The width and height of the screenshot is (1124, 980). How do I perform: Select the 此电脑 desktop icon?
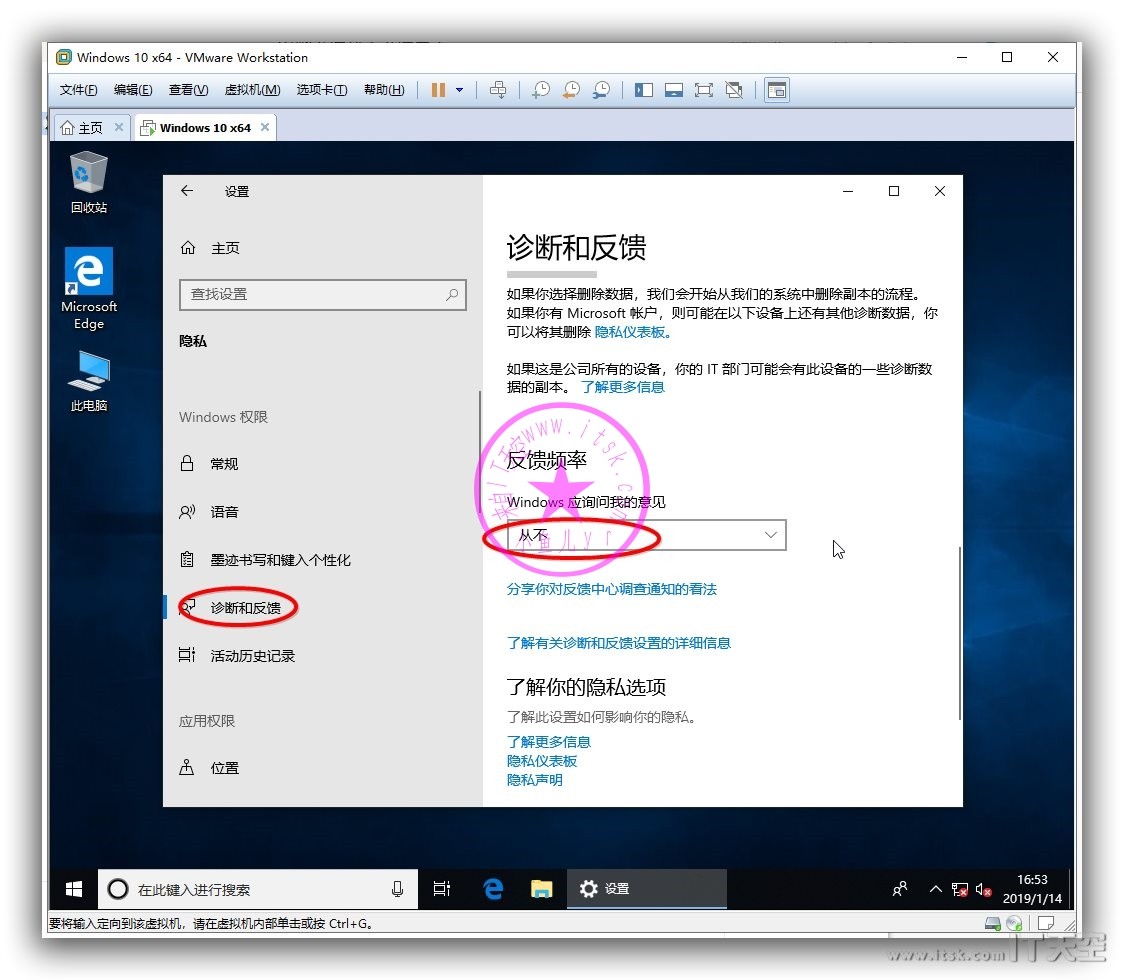point(89,381)
